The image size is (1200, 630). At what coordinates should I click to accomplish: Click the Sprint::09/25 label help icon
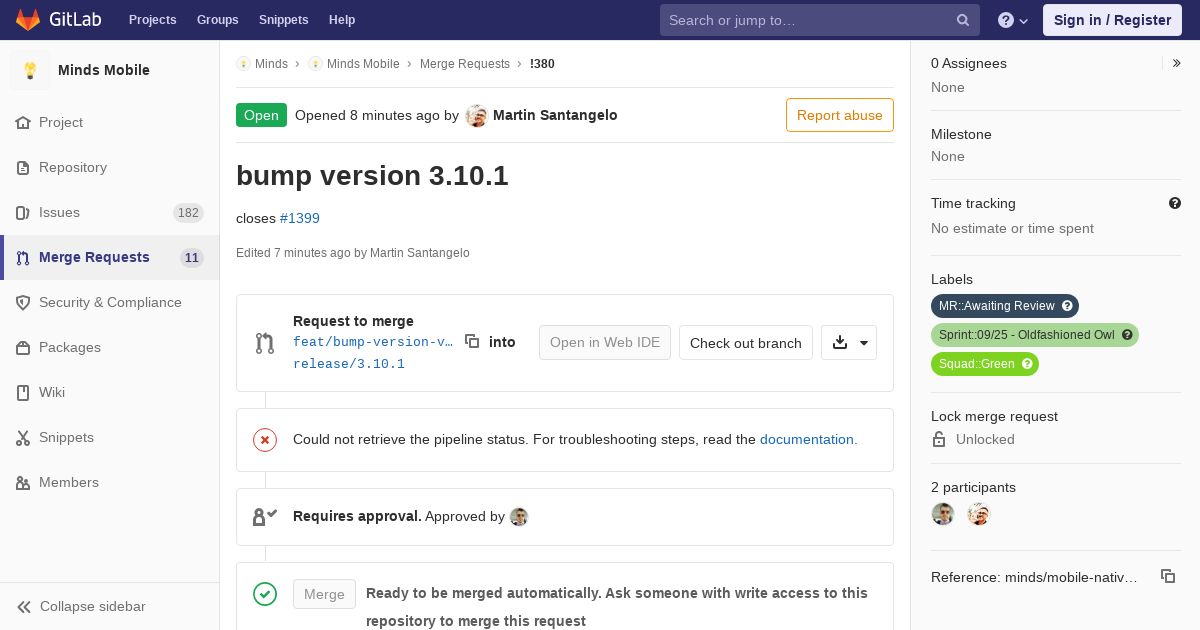click(1127, 335)
